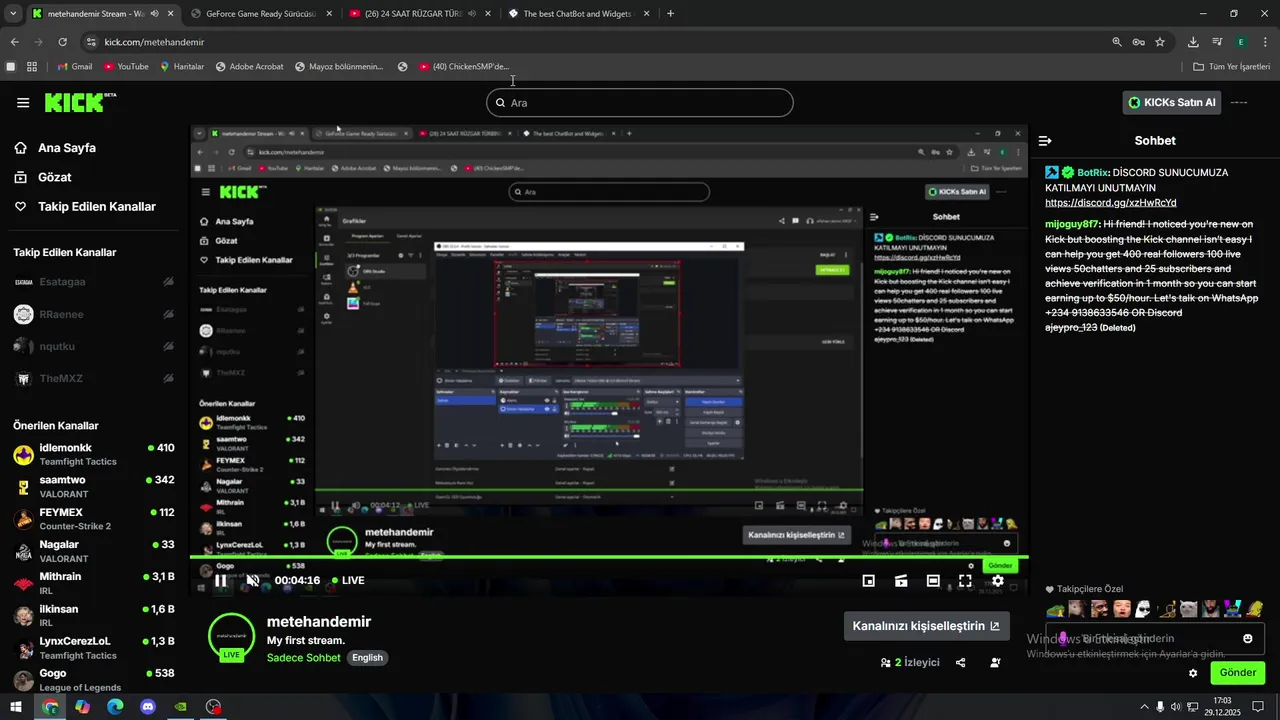Open Nagalar recommended channel
The image size is (1280, 720).
click(x=94, y=551)
